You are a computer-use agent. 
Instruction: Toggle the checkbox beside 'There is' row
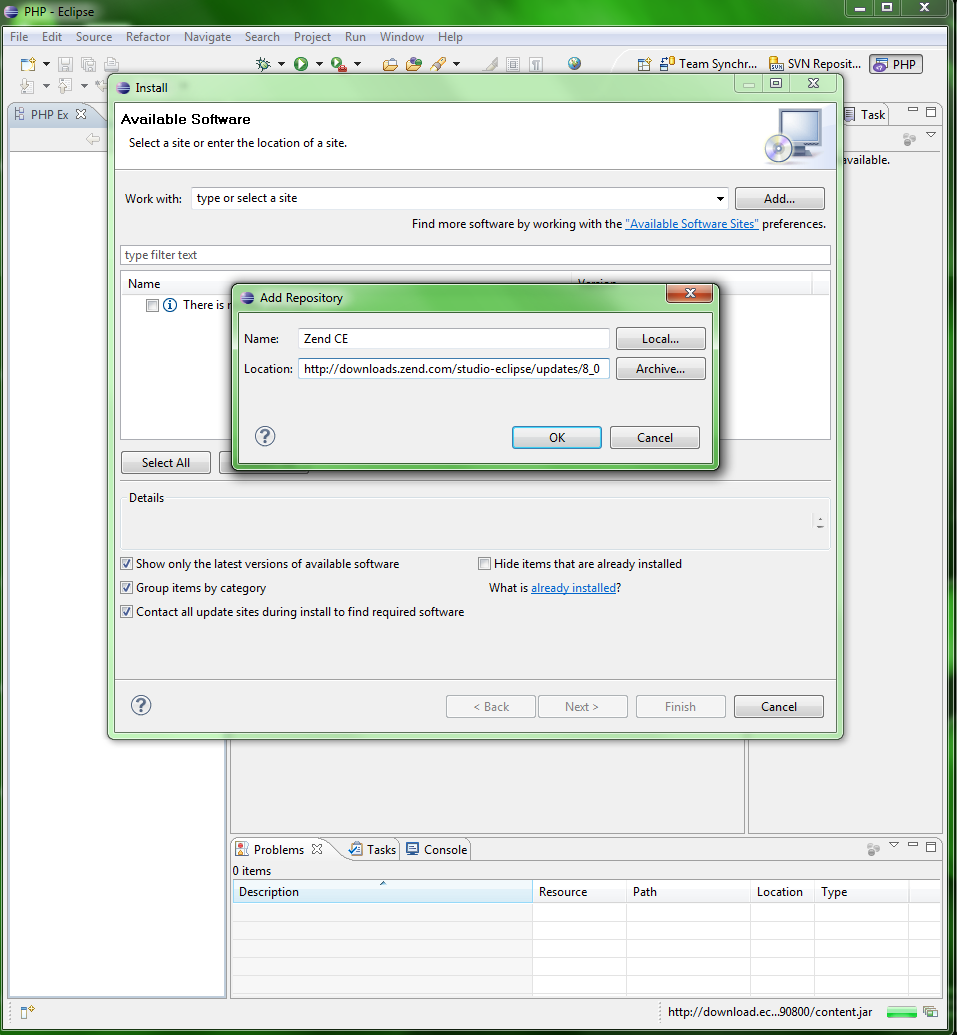tap(152, 305)
